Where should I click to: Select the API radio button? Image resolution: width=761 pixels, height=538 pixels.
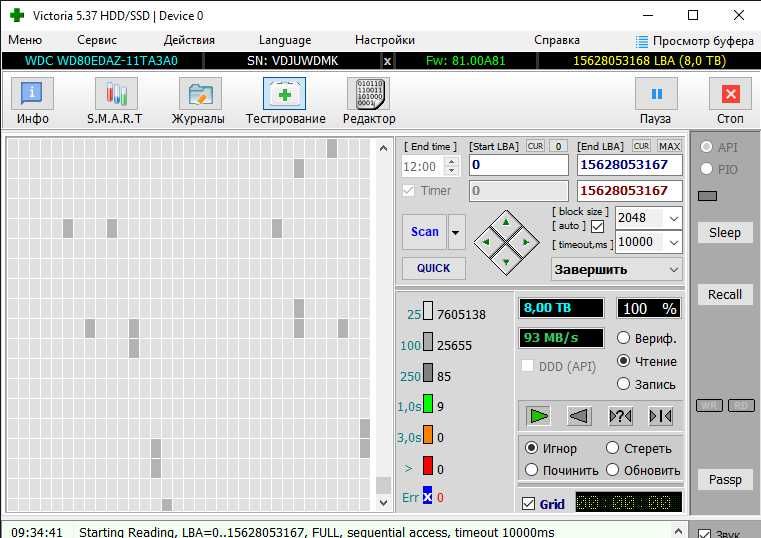click(706, 147)
